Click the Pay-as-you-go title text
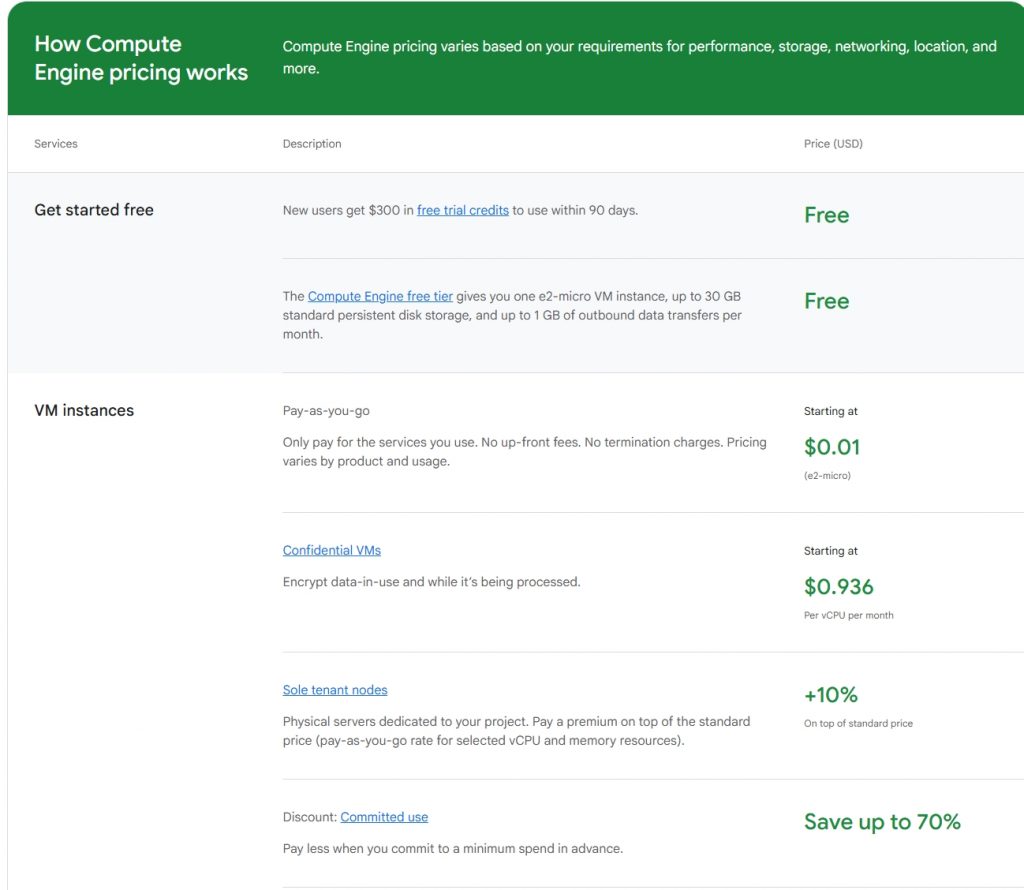1024x890 pixels. tap(326, 411)
